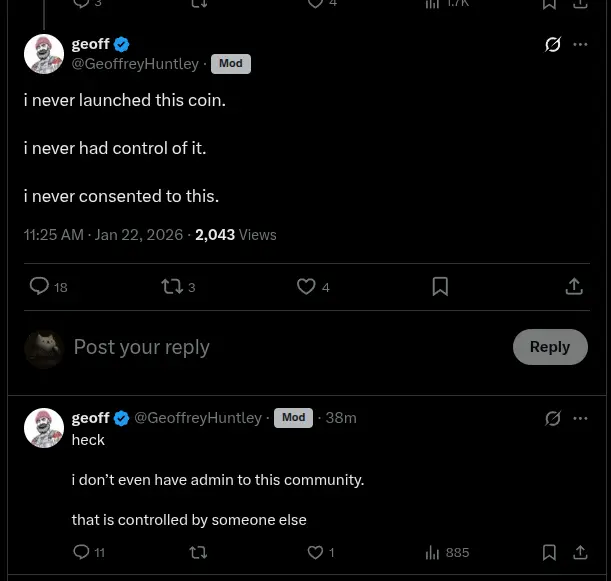Viewport: 611px width, 581px height.
Task: Bookmark the 'heck' reply
Action: (x=549, y=552)
